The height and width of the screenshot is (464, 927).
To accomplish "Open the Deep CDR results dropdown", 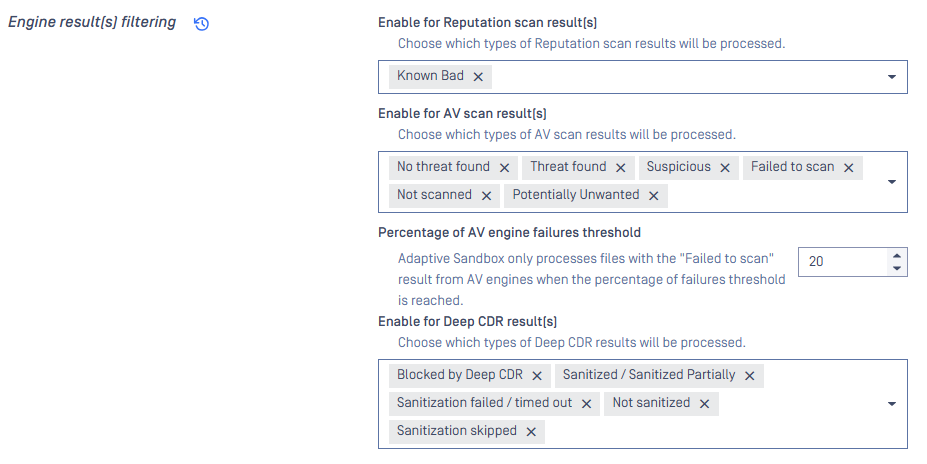I will [892, 404].
